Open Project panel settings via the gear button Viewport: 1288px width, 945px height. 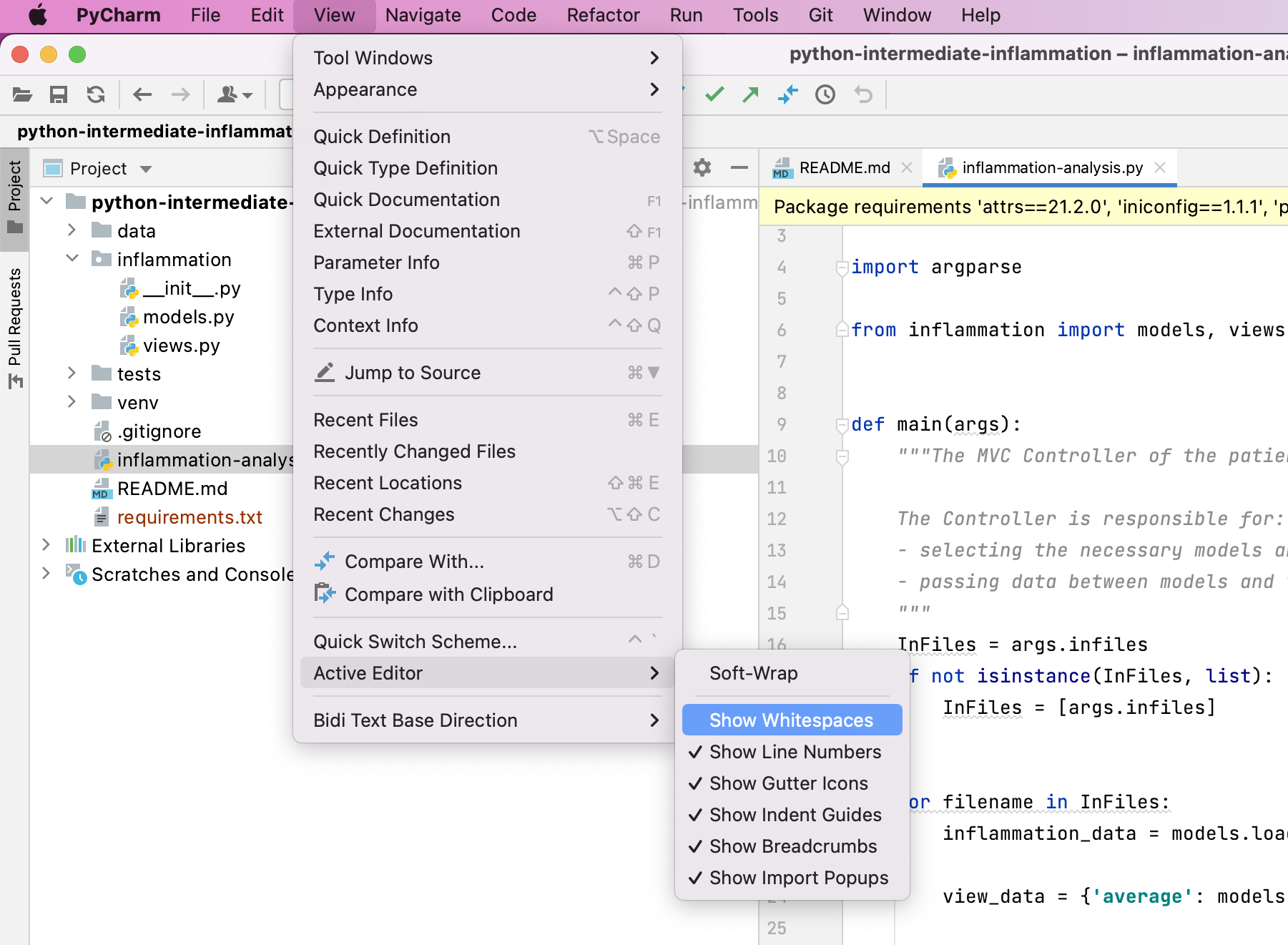[x=702, y=167]
